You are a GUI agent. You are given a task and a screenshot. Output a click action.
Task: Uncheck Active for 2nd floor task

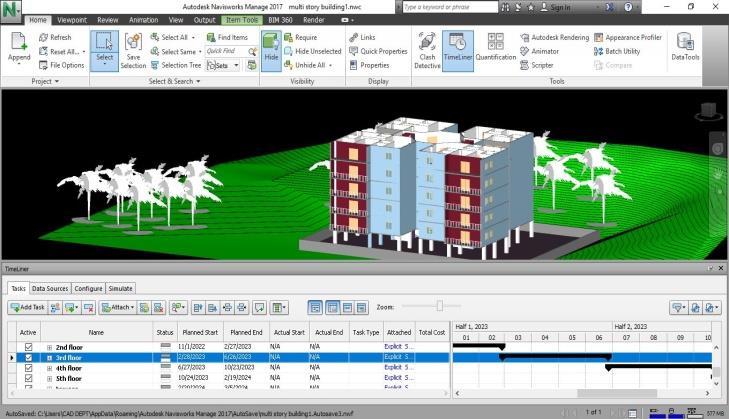[28, 347]
